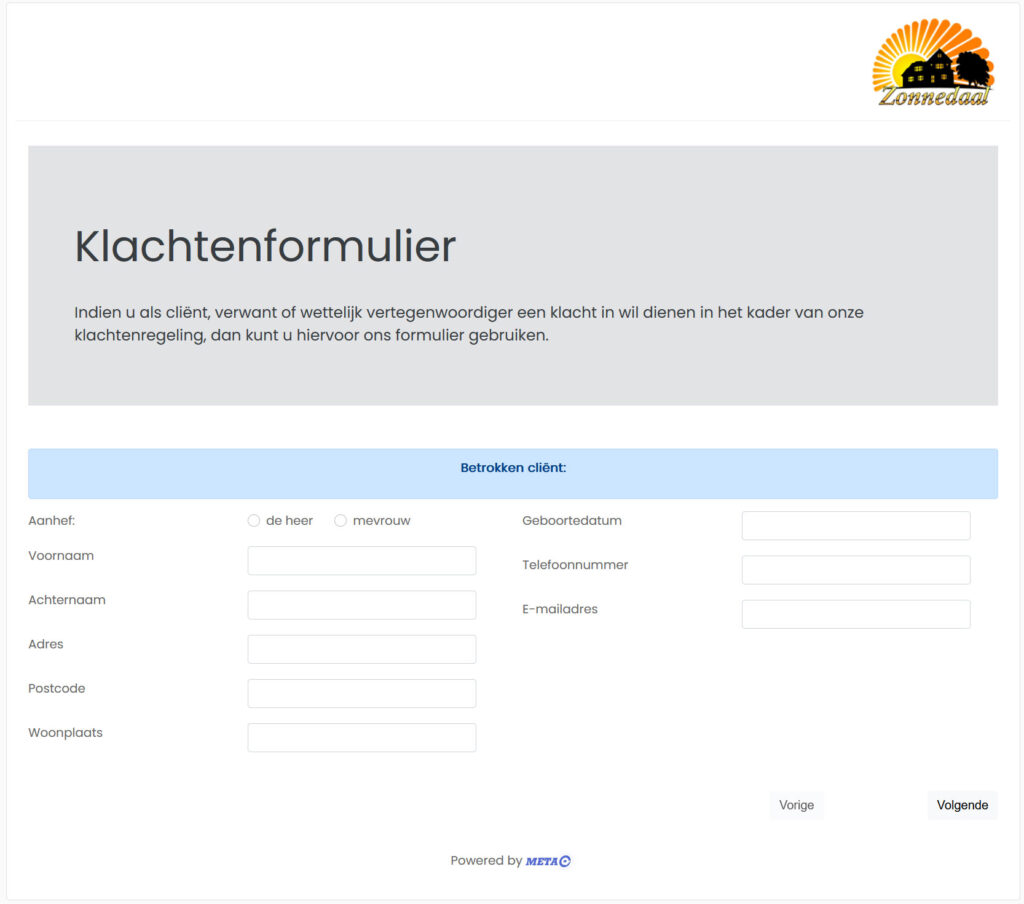Focus the Woonplaats input field
This screenshot has height=904, width=1024.
(x=362, y=737)
